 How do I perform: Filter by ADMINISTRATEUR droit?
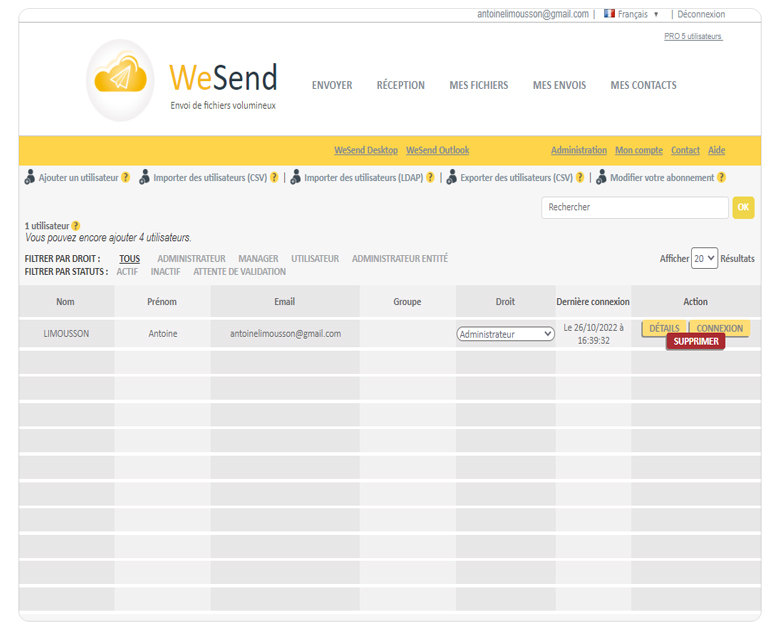click(191, 259)
